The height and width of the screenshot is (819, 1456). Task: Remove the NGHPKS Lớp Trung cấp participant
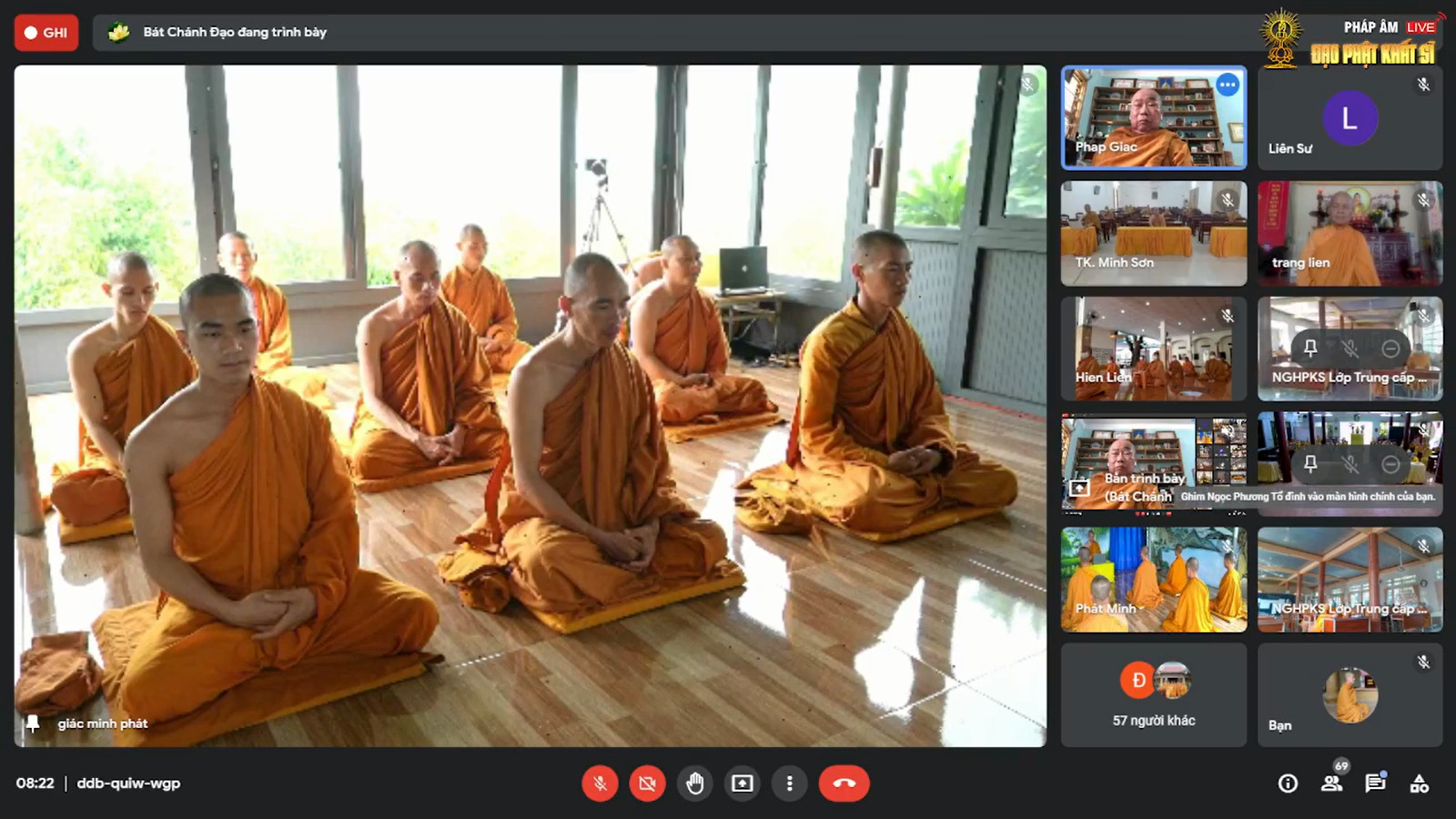[x=1390, y=349]
